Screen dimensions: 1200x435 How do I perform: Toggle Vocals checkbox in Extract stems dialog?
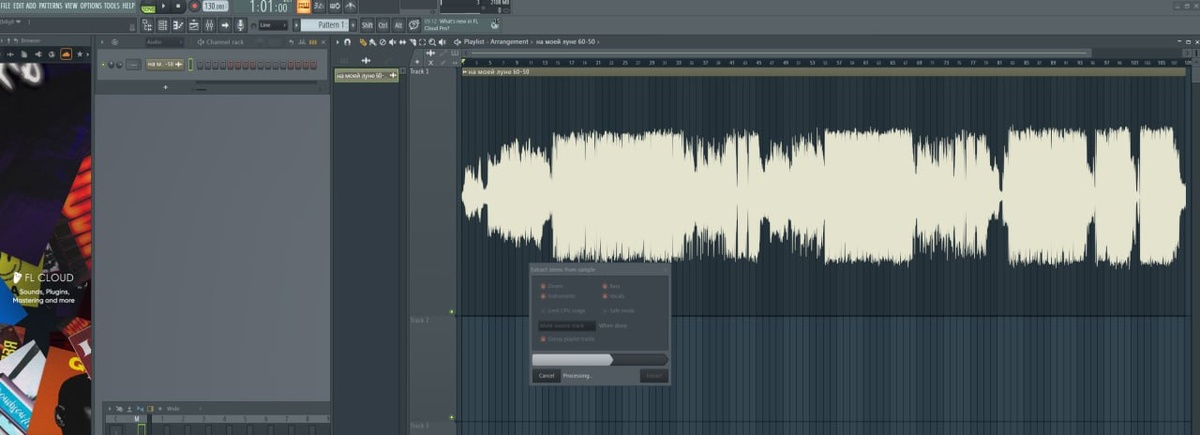coord(605,296)
